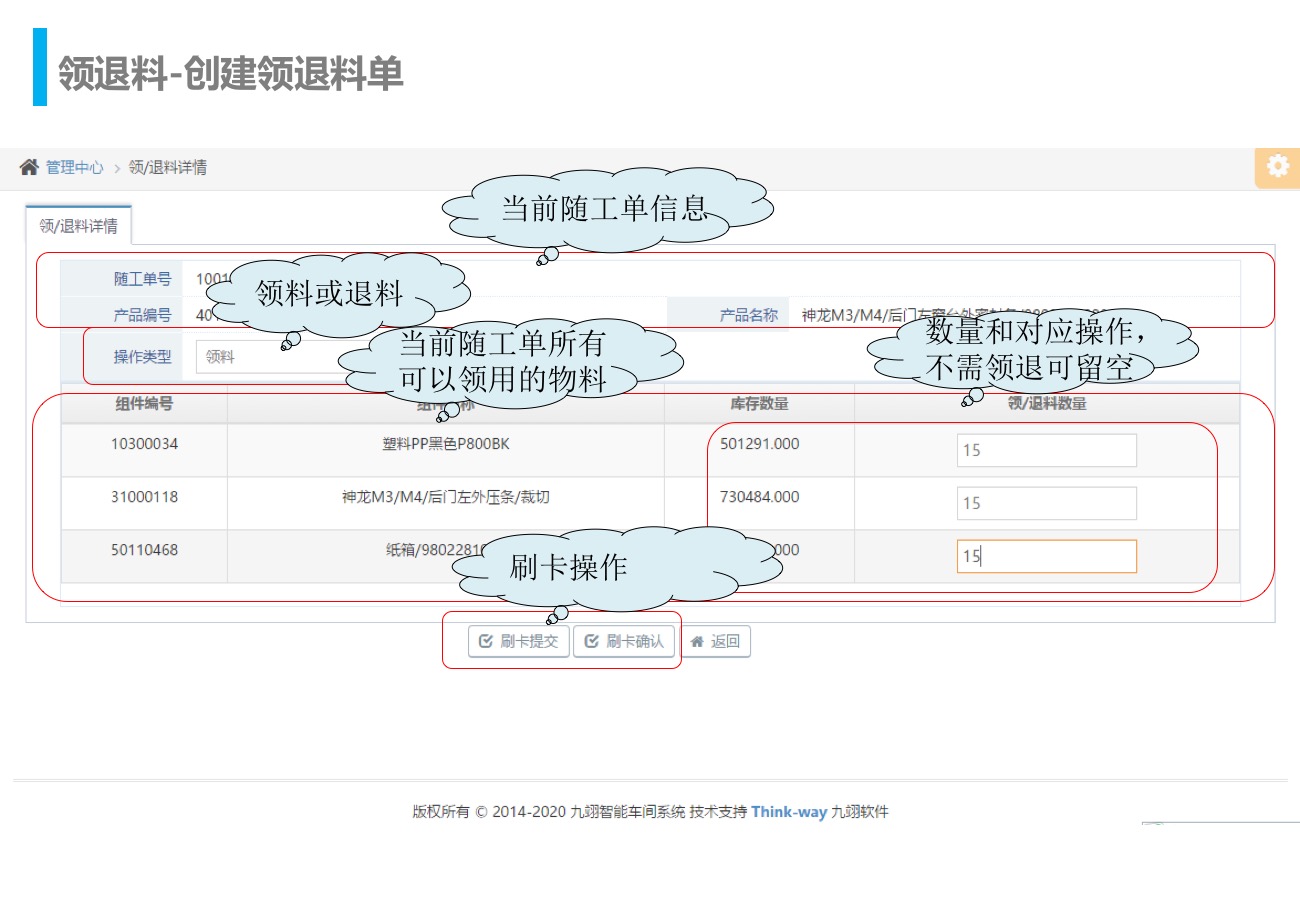Open settings via the orange gear icon

click(1277, 167)
